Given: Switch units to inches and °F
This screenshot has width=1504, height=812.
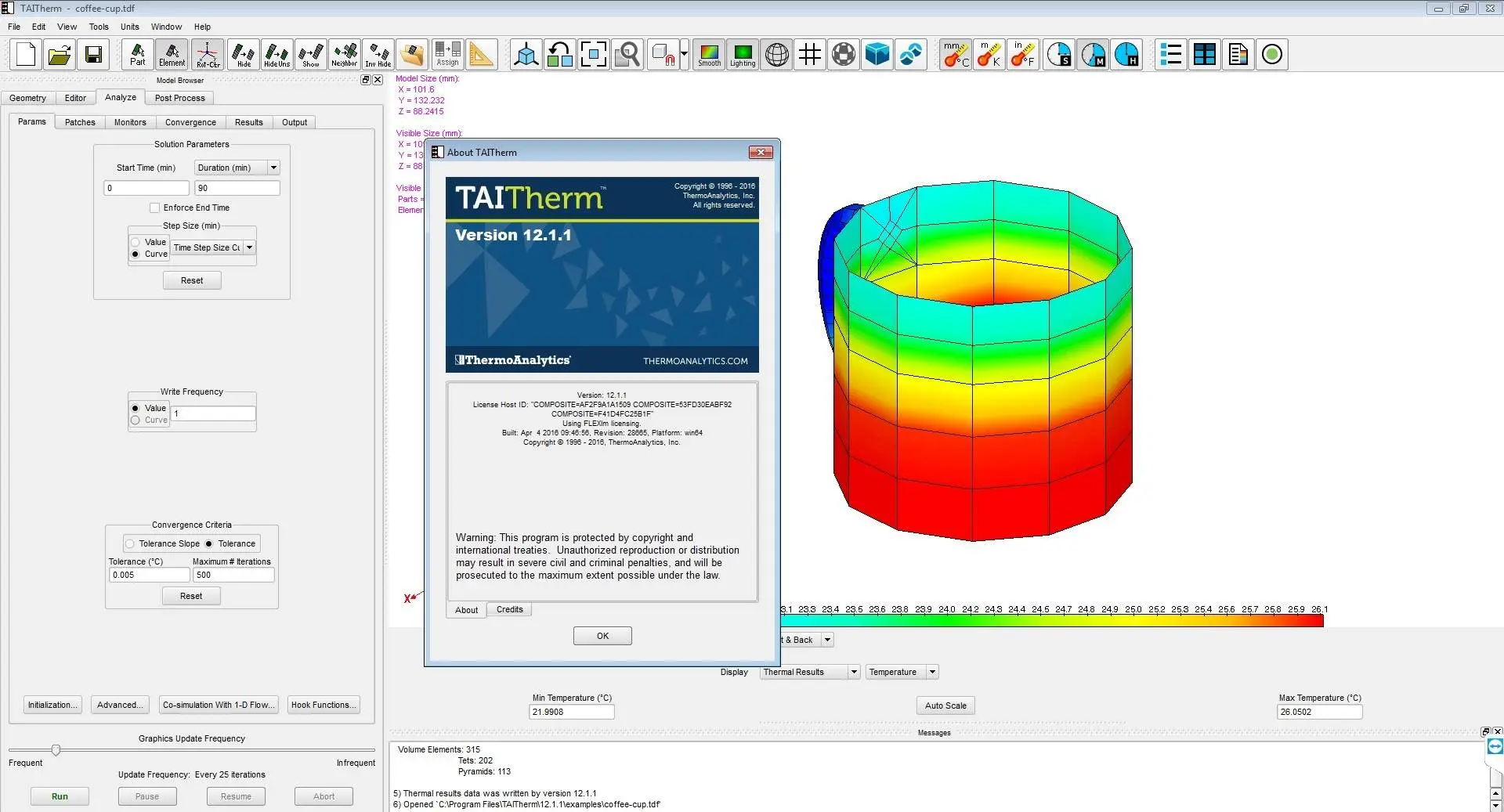Looking at the screenshot, I should click(1023, 55).
